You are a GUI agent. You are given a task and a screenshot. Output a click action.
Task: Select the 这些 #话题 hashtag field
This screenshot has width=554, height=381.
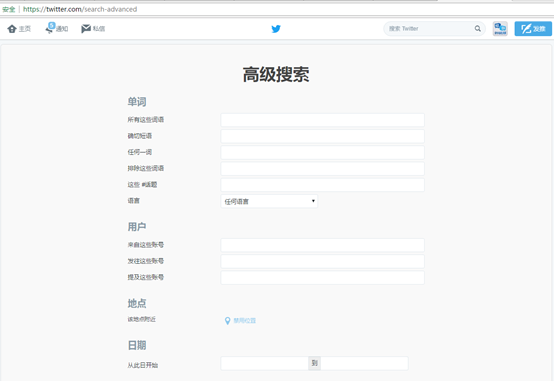(x=323, y=185)
